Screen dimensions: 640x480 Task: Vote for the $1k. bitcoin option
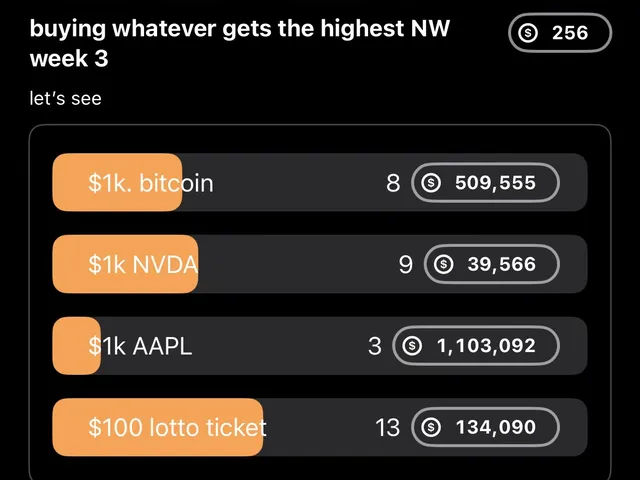150,183
